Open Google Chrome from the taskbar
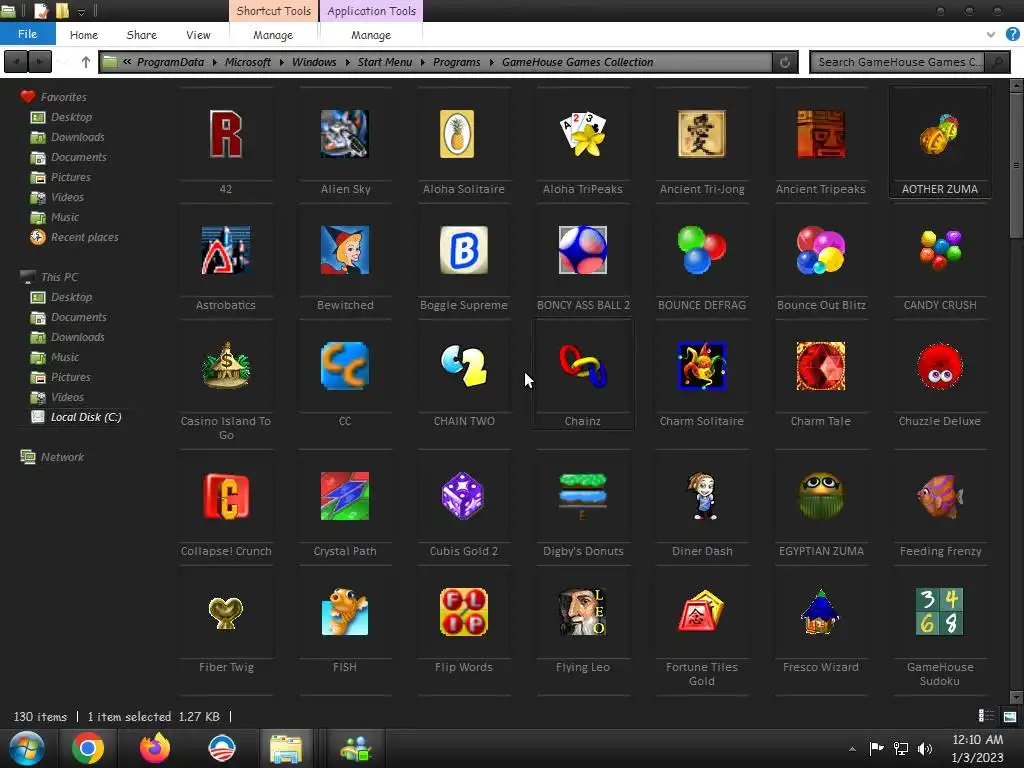This screenshot has width=1024, height=768. 88,748
